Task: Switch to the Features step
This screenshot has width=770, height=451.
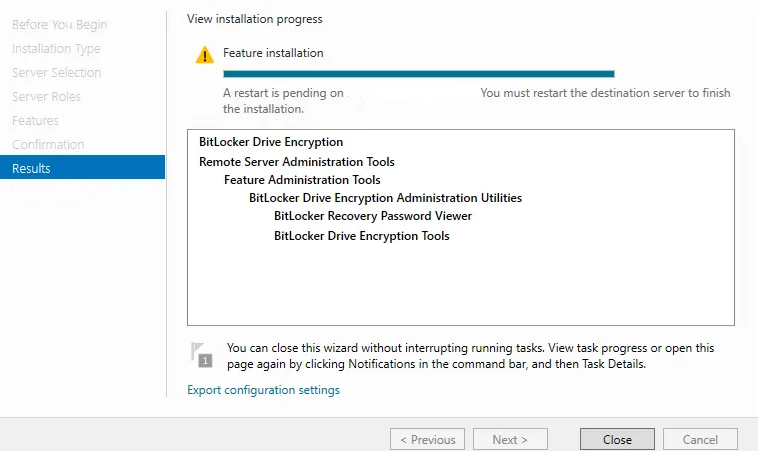Action: pyautogui.click(x=35, y=120)
